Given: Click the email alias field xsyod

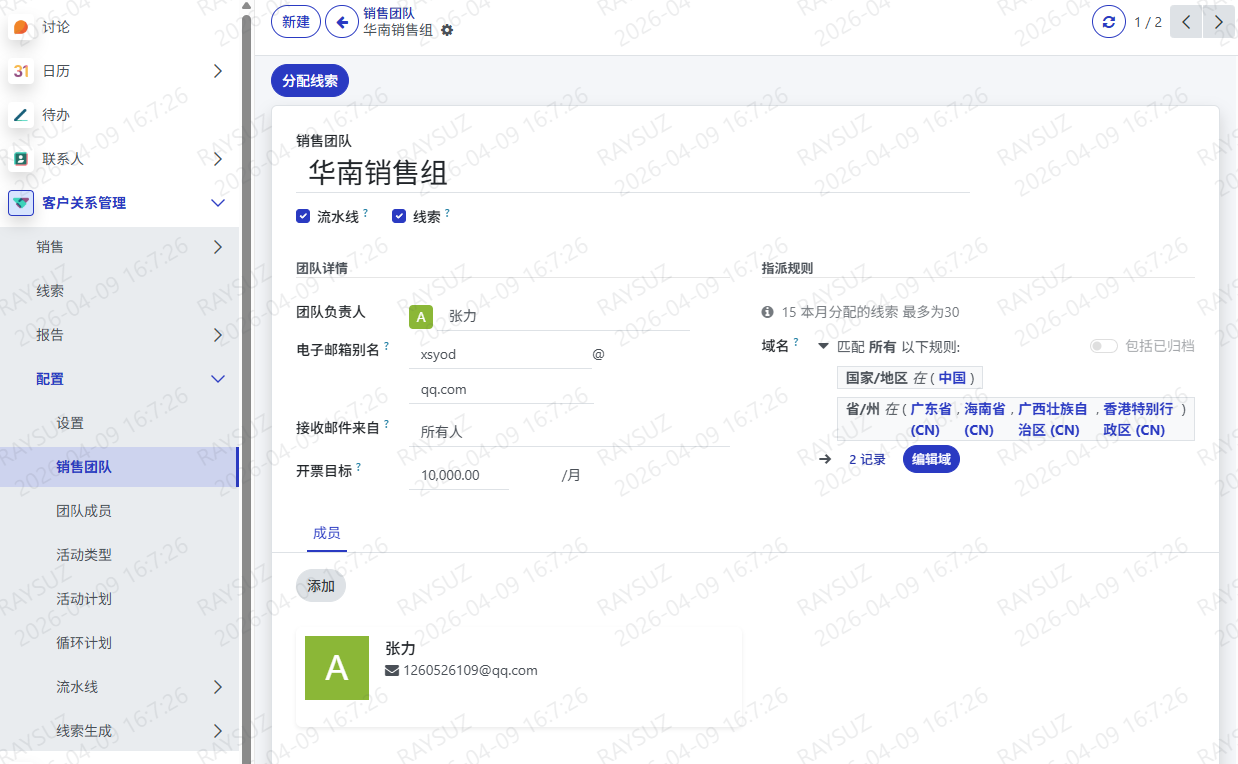Looking at the screenshot, I should pyautogui.click(x=500, y=354).
